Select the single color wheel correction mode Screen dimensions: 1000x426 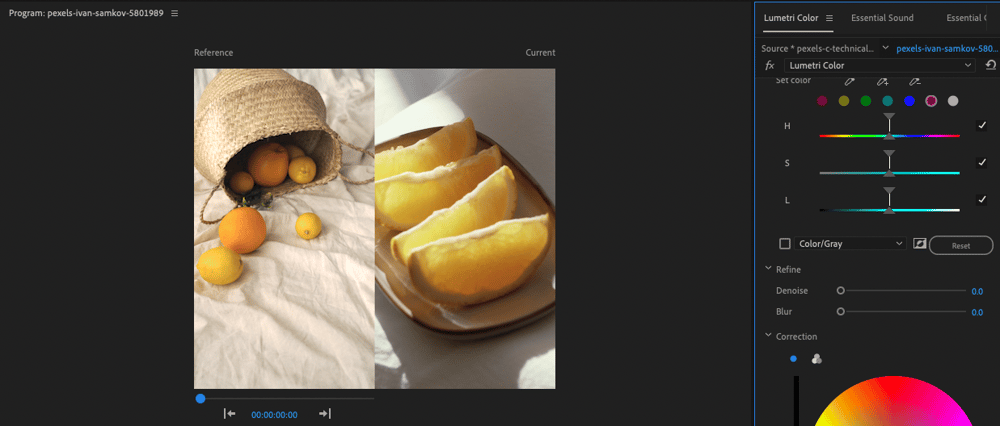click(793, 359)
